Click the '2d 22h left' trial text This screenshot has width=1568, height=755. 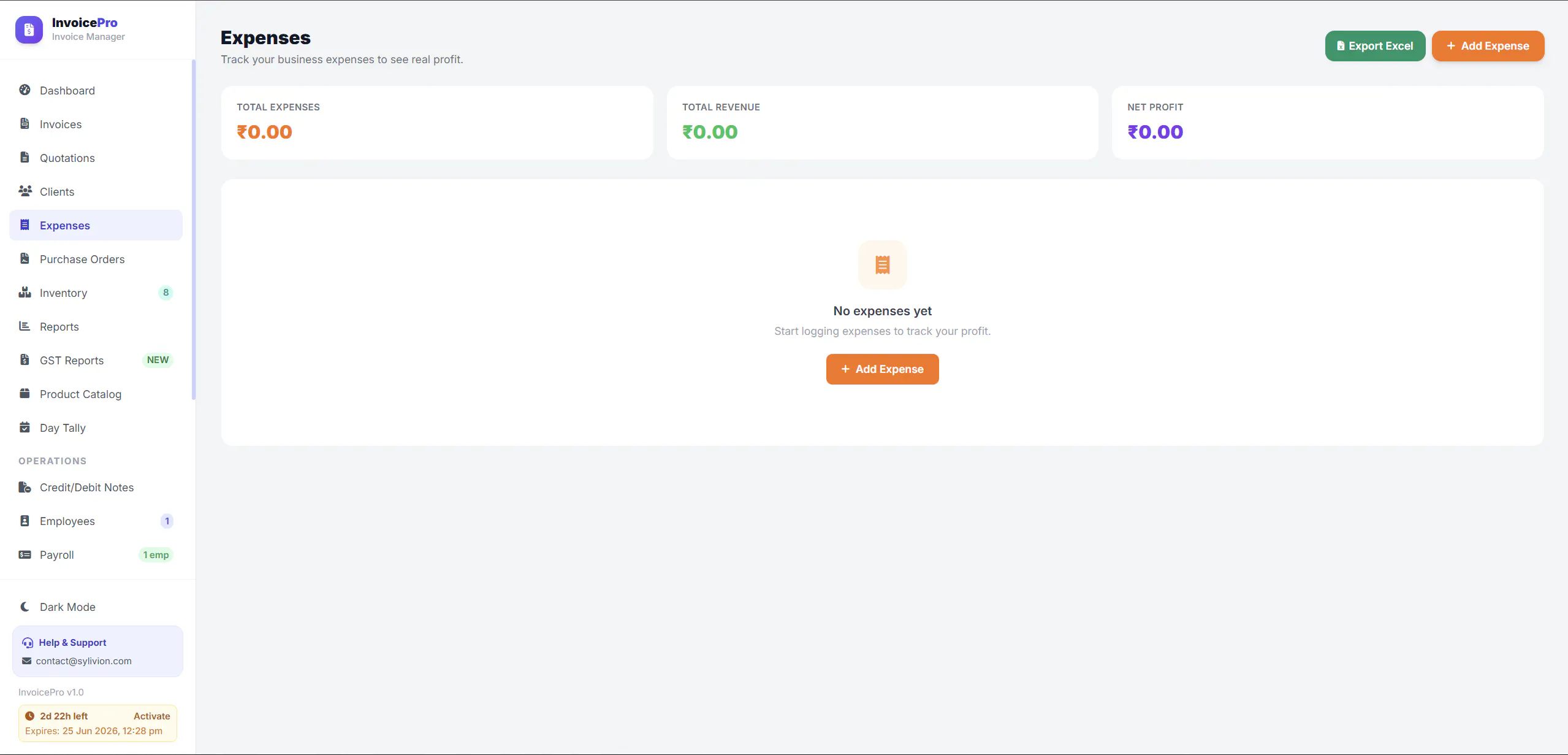pos(64,716)
